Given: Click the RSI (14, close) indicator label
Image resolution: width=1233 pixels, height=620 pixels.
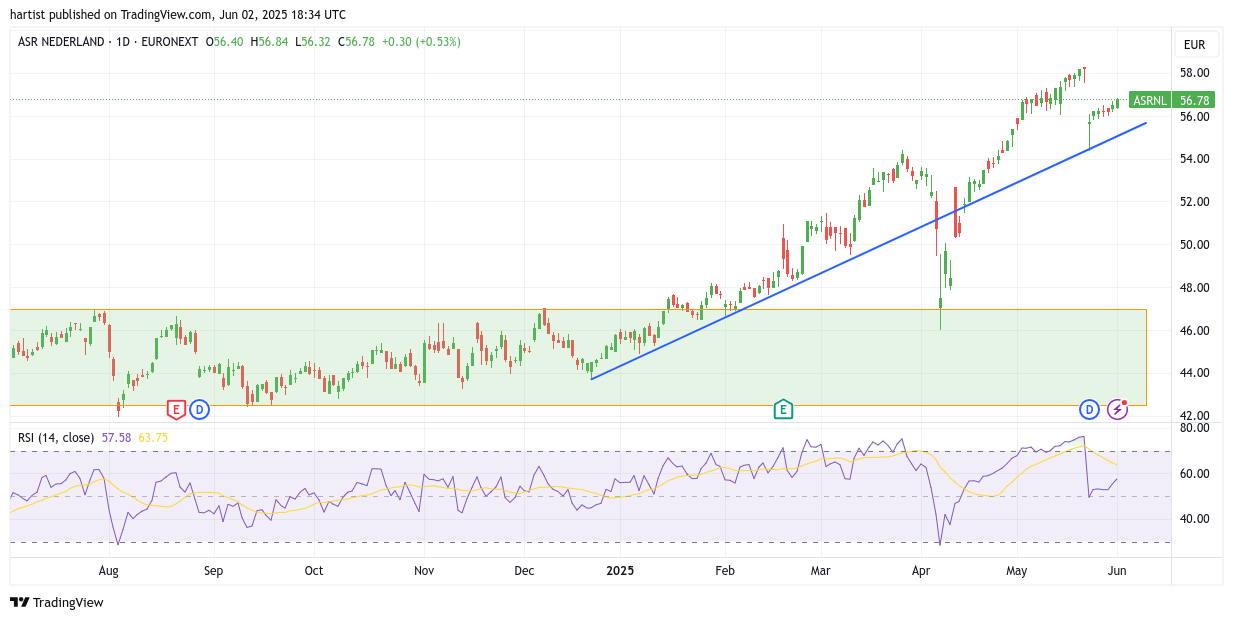Looking at the screenshot, I should click(x=56, y=437).
